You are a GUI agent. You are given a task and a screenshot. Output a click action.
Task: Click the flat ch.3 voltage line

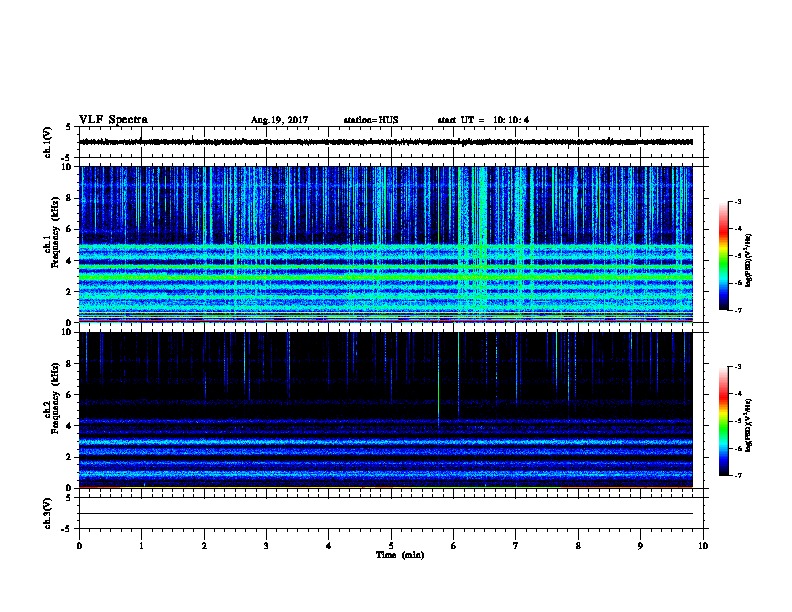(386, 514)
